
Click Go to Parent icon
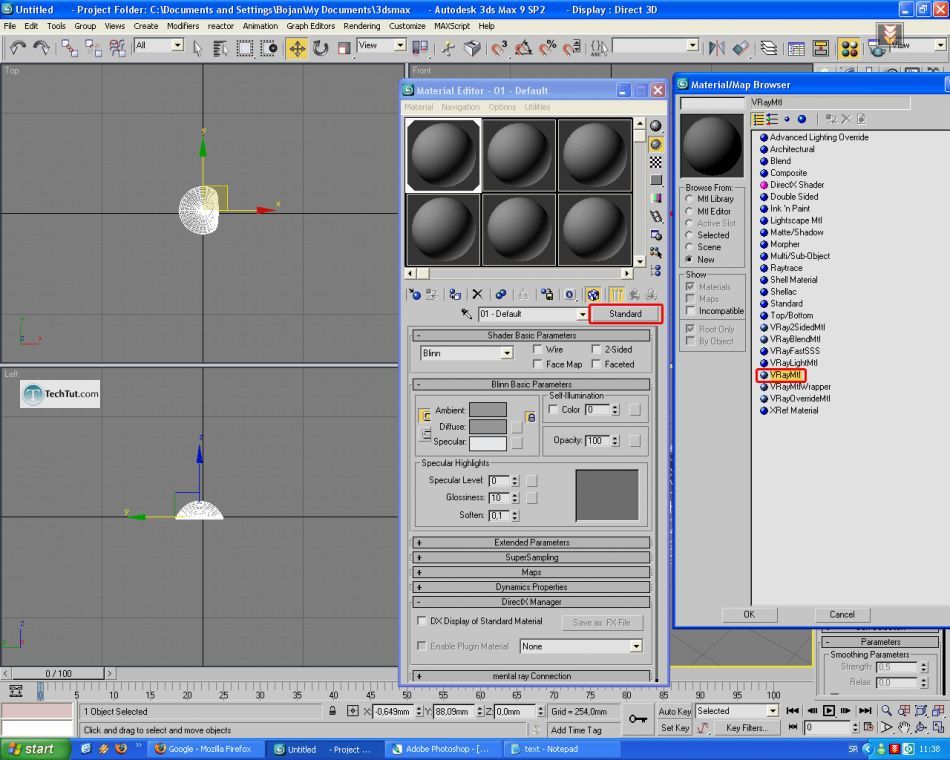point(634,295)
